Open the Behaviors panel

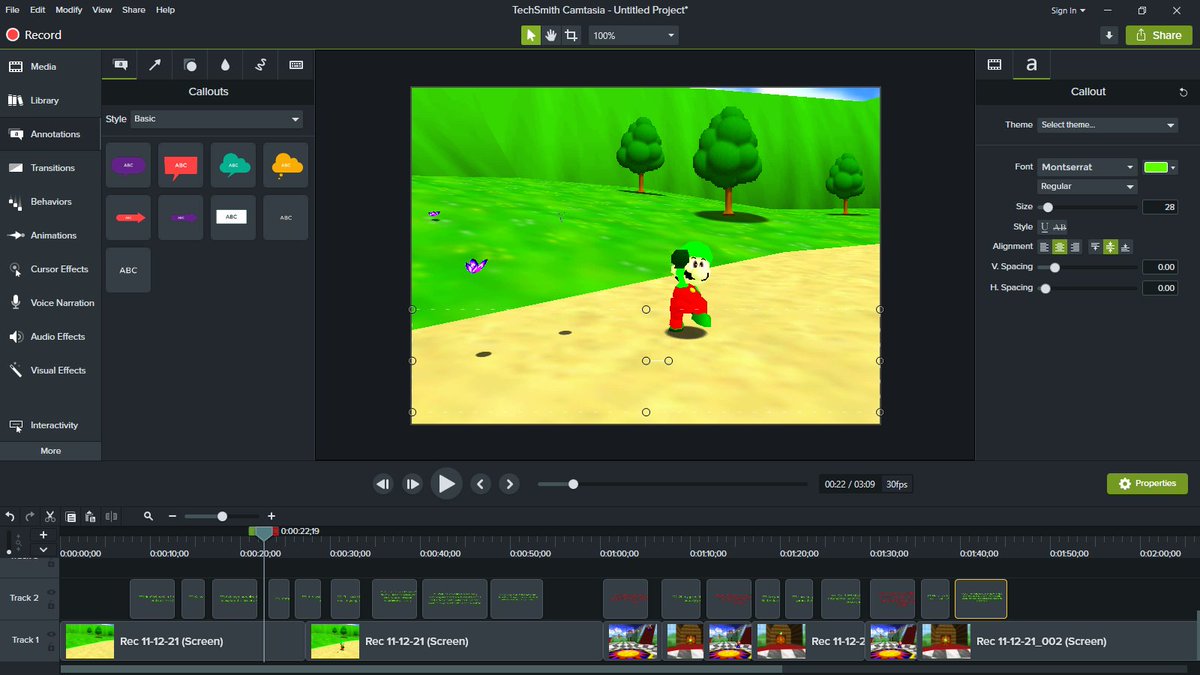50,202
